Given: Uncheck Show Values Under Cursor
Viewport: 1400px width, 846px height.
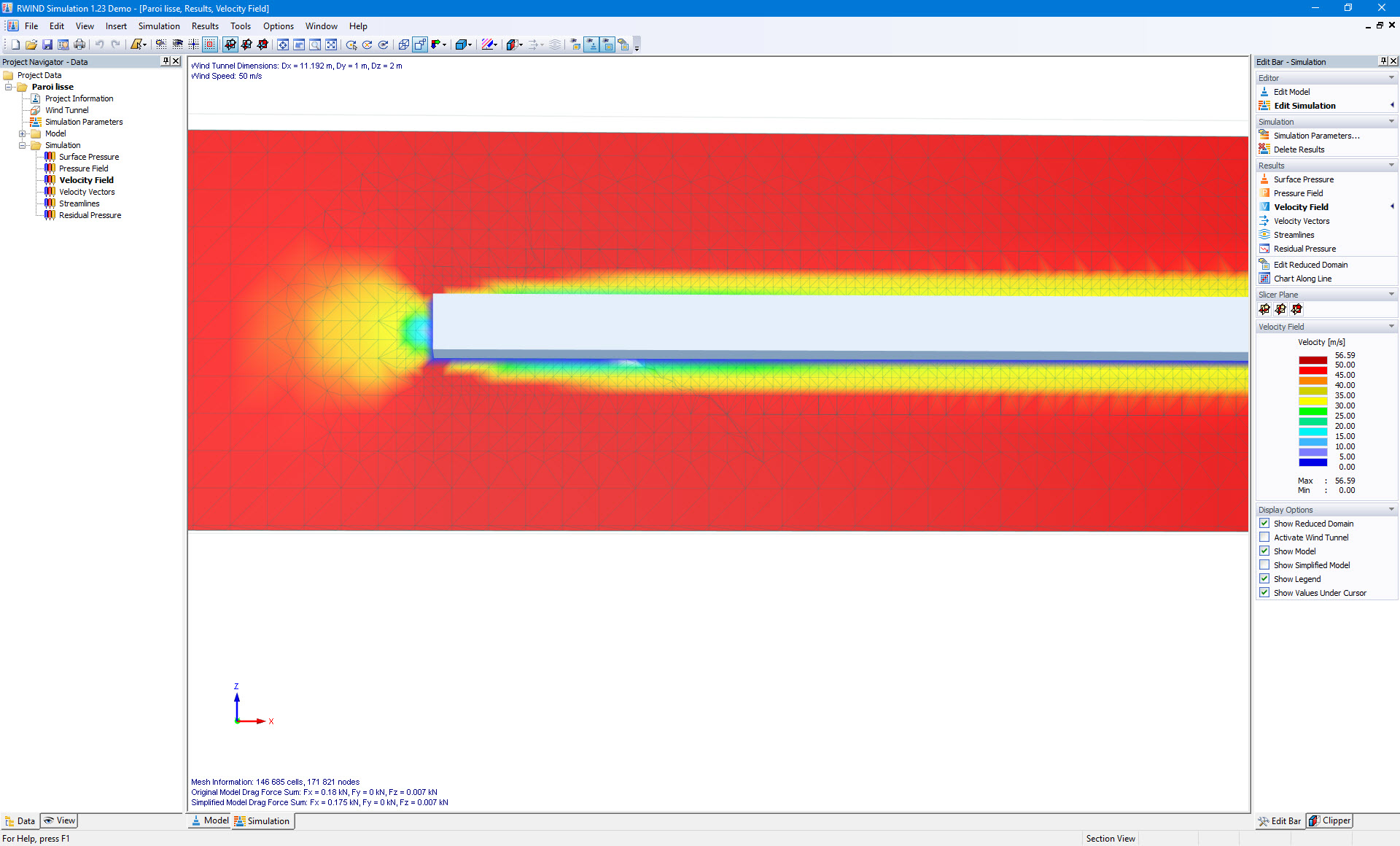Looking at the screenshot, I should pyautogui.click(x=1264, y=592).
